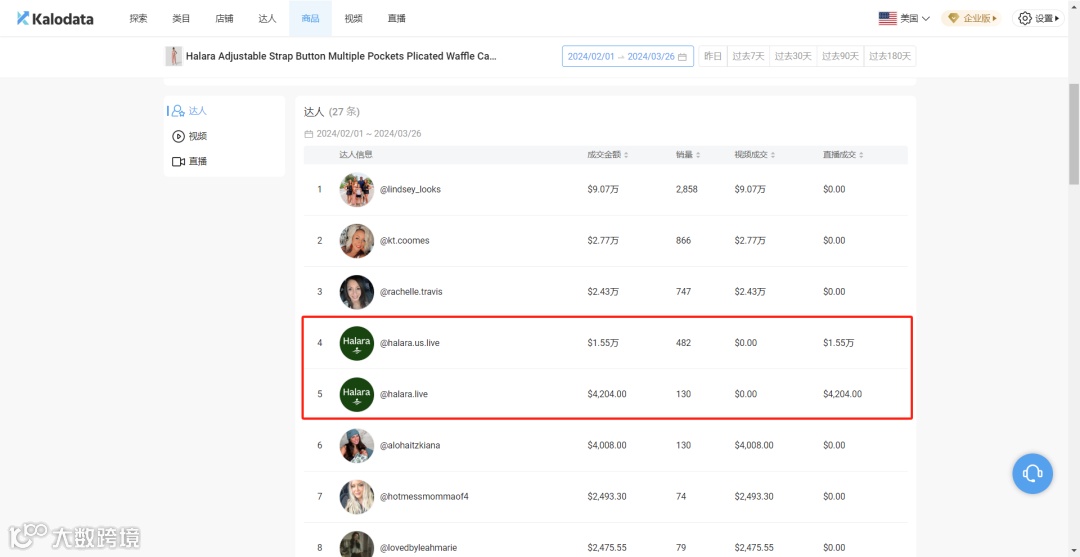This screenshot has width=1080, height=557.
Task: Select the 过去180天 date filter
Action: pyautogui.click(x=890, y=56)
